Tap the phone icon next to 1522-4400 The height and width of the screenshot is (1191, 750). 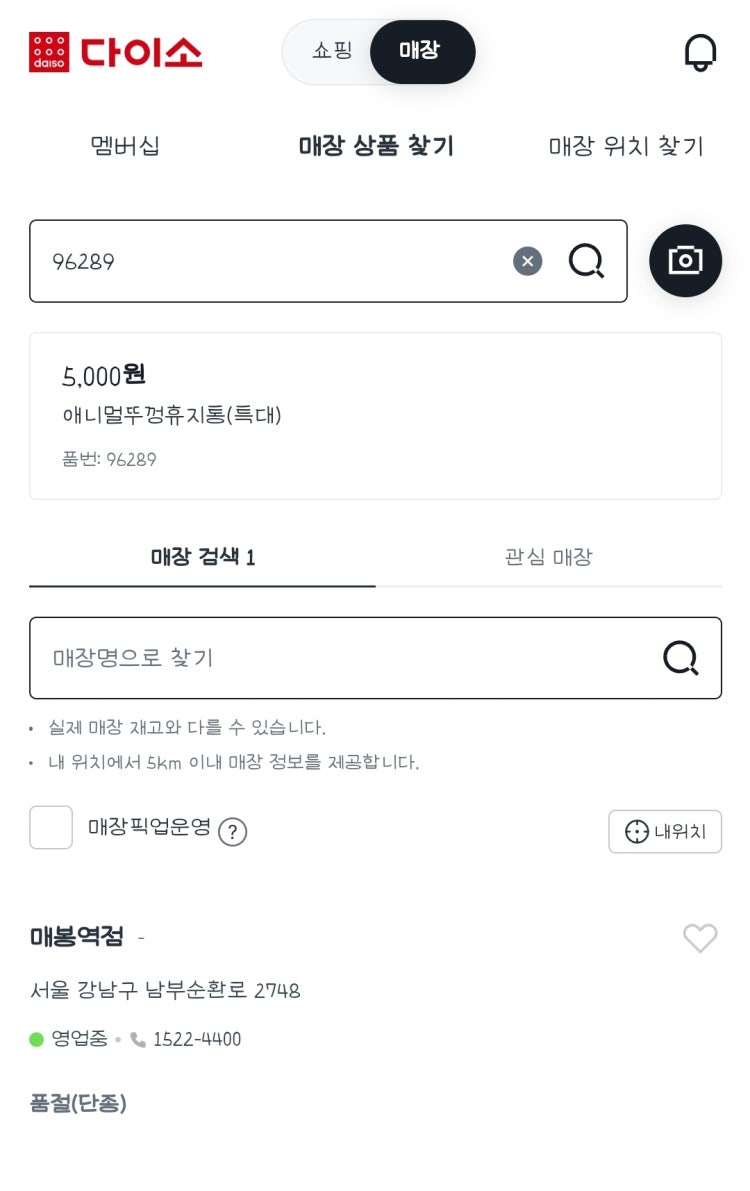138,1039
